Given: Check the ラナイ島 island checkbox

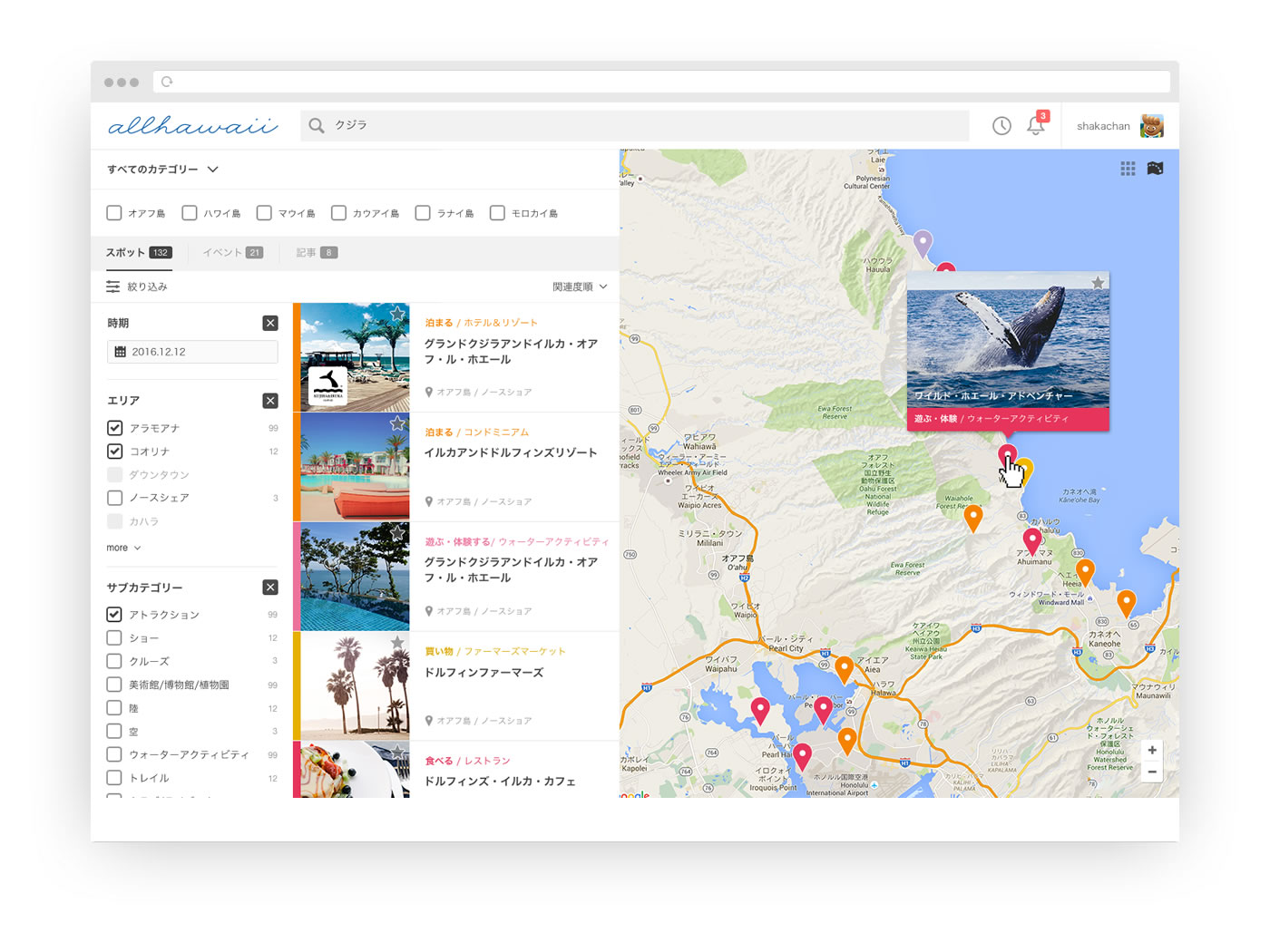Looking at the screenshot, I should point(423,213).
